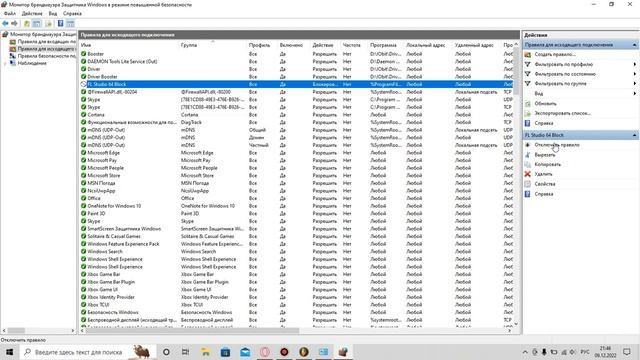The height and width of the screenshot is (360, 640).
Task: Select the FL Studio 64 Block rule
Action: pyautogui.click(x=297, y=84)
